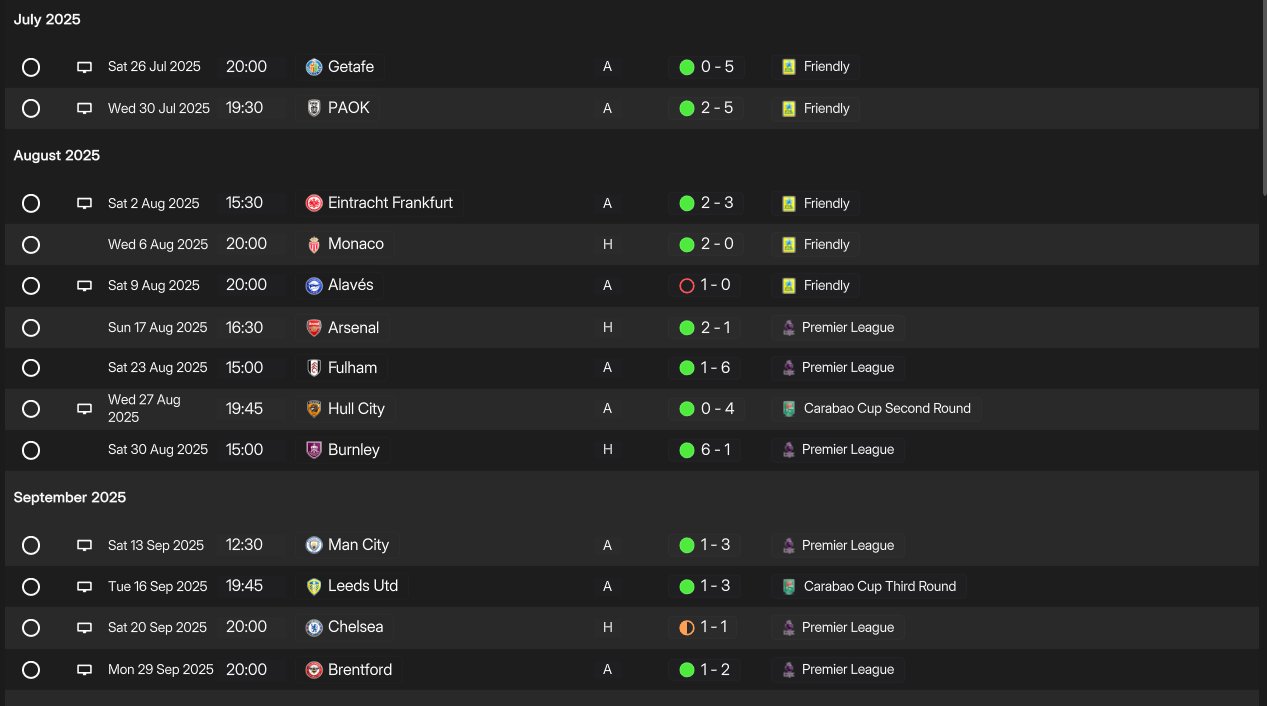Image resolution: width=1267 pixels, height=706 pixels.
Task: Click the Premier League icon on Burnley row
Action: 789,450
